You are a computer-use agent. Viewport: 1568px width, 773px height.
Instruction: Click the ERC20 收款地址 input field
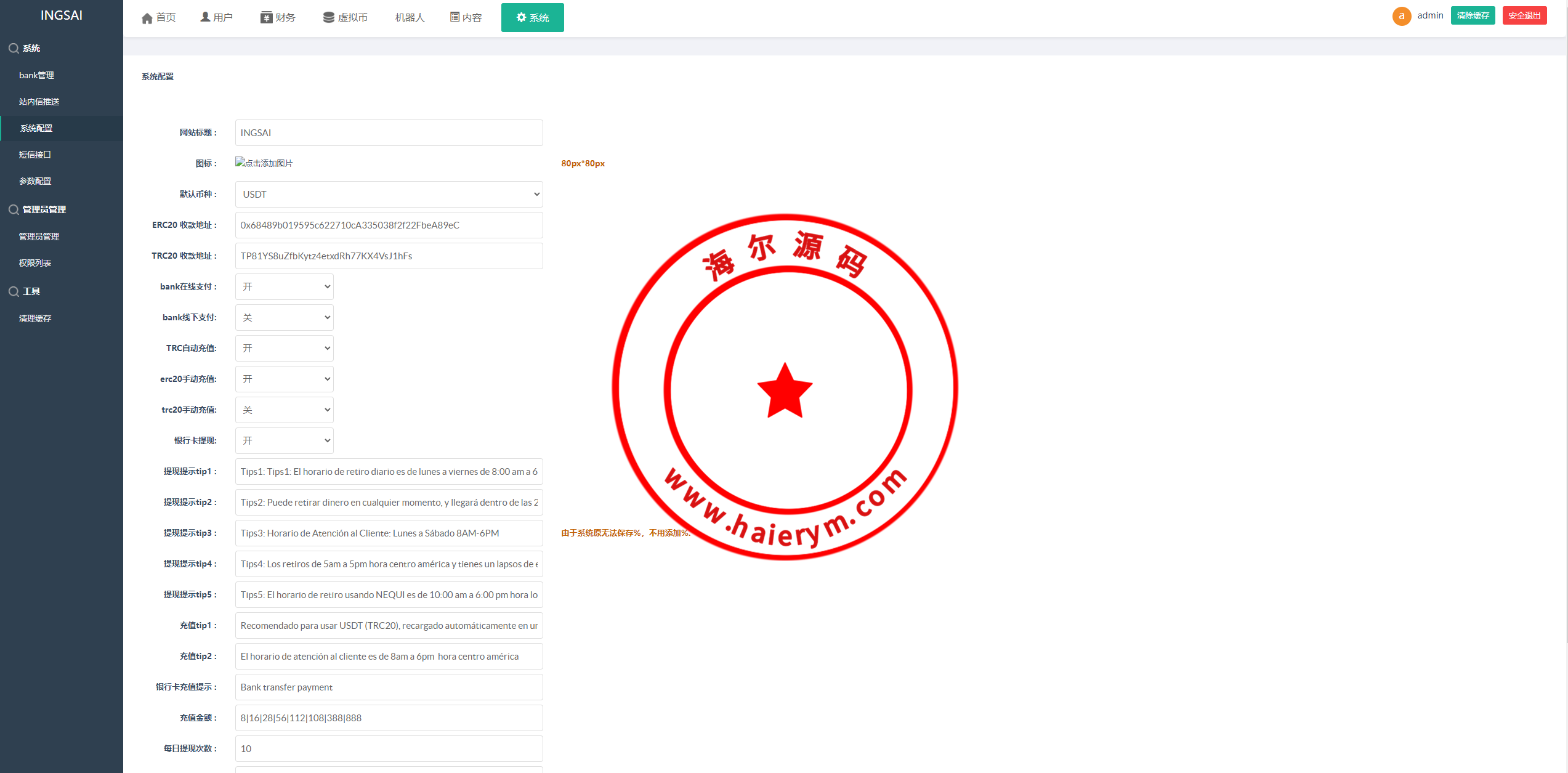tap(389, 225)
